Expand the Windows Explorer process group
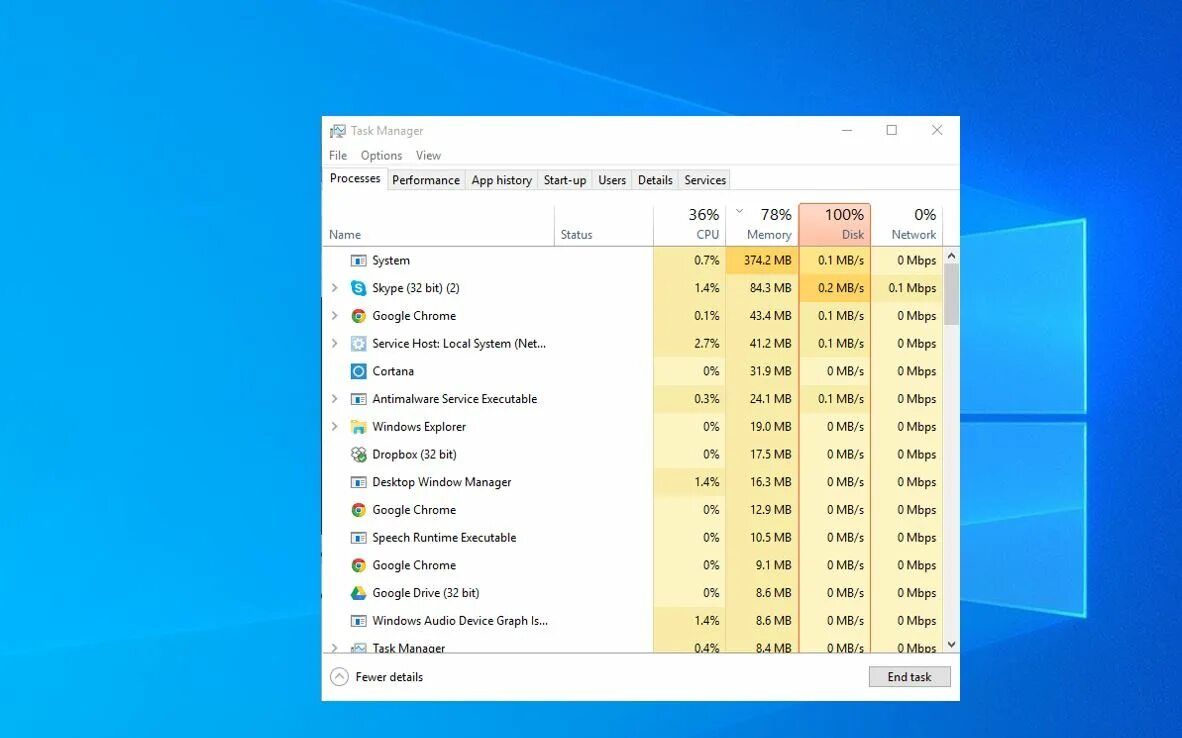The width and height of the screenshot is (1182, 738). pos(335,427)
